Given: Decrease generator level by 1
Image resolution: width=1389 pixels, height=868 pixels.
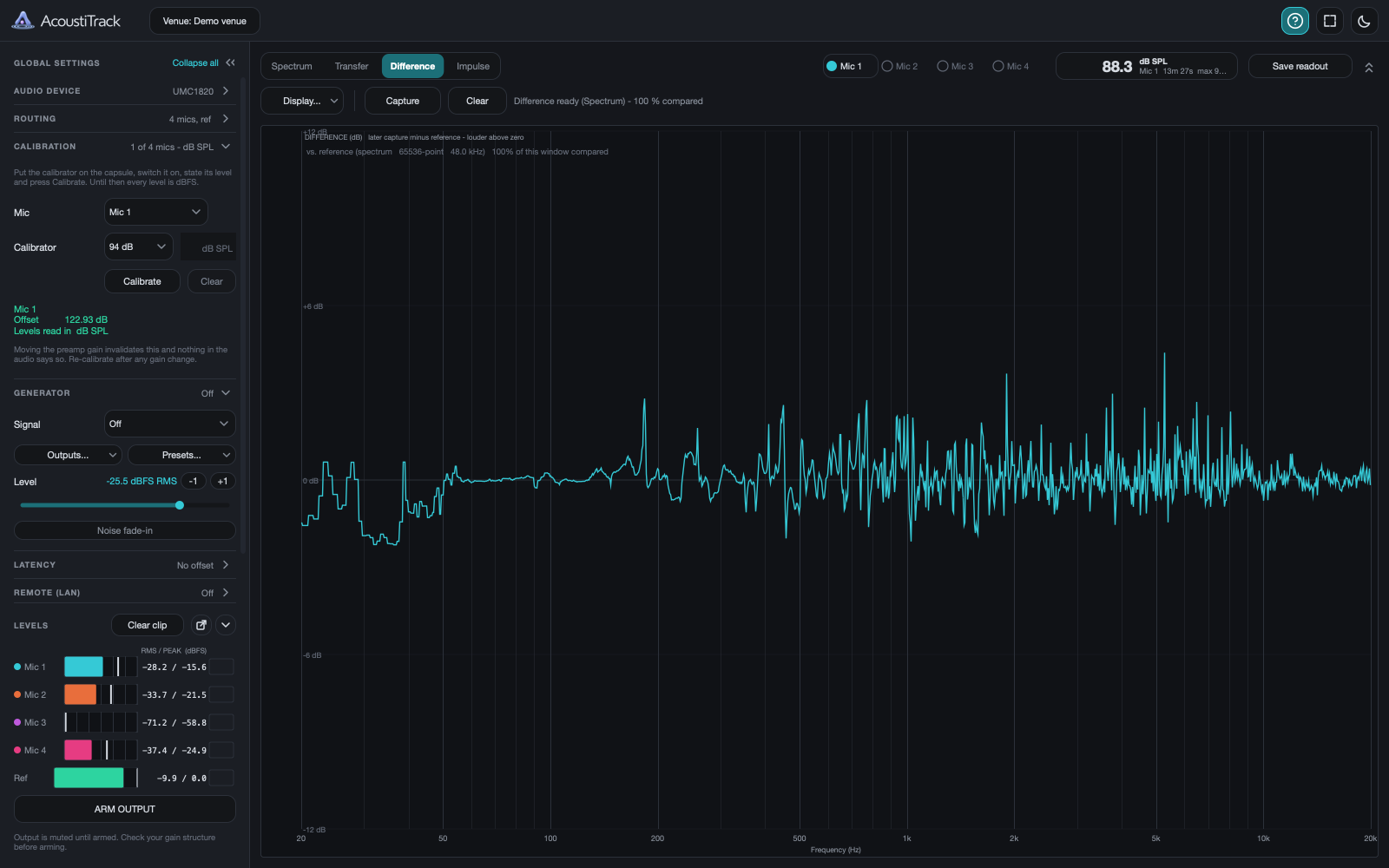Looking at the screenshot, I should [194, 481].
